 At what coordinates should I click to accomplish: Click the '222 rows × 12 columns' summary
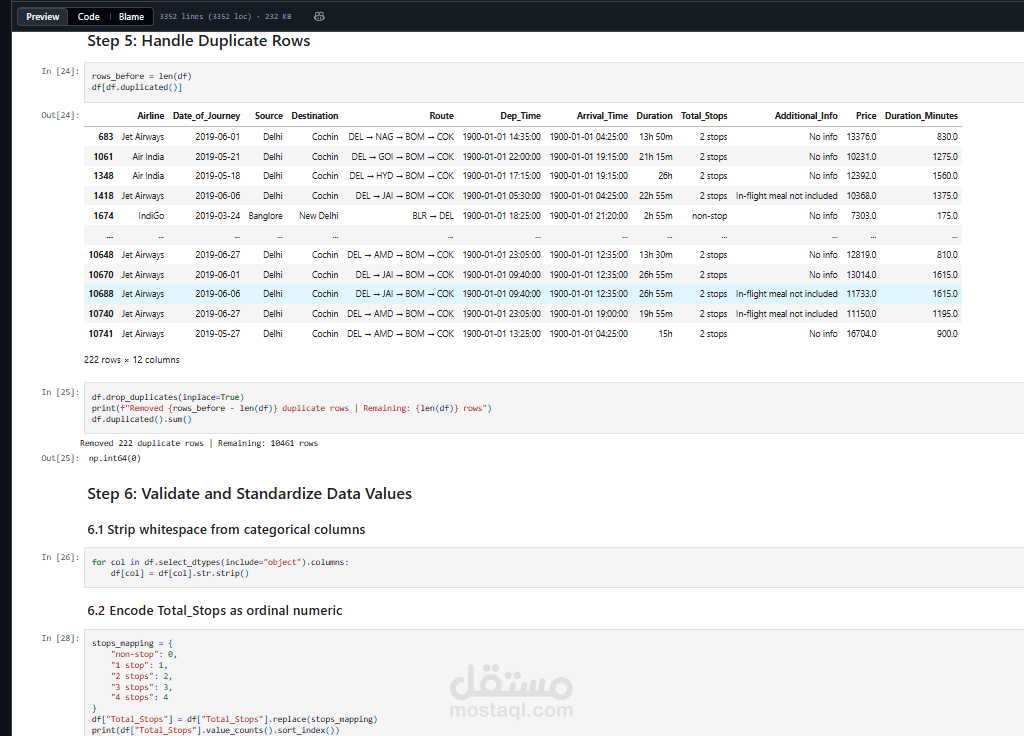pyautogui.click(x=131, y=360)
